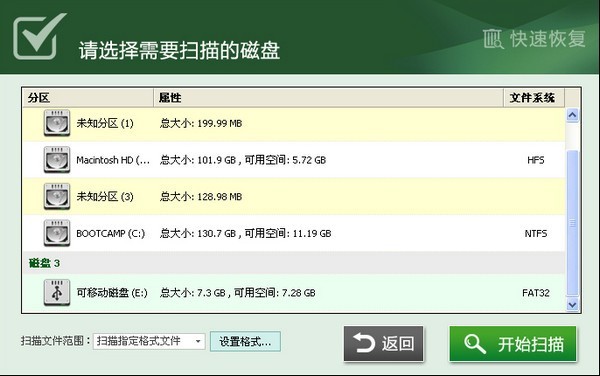600x376 pixels.
Task: Click the vertical scrollbar thumb
Action: coord(572,223)
